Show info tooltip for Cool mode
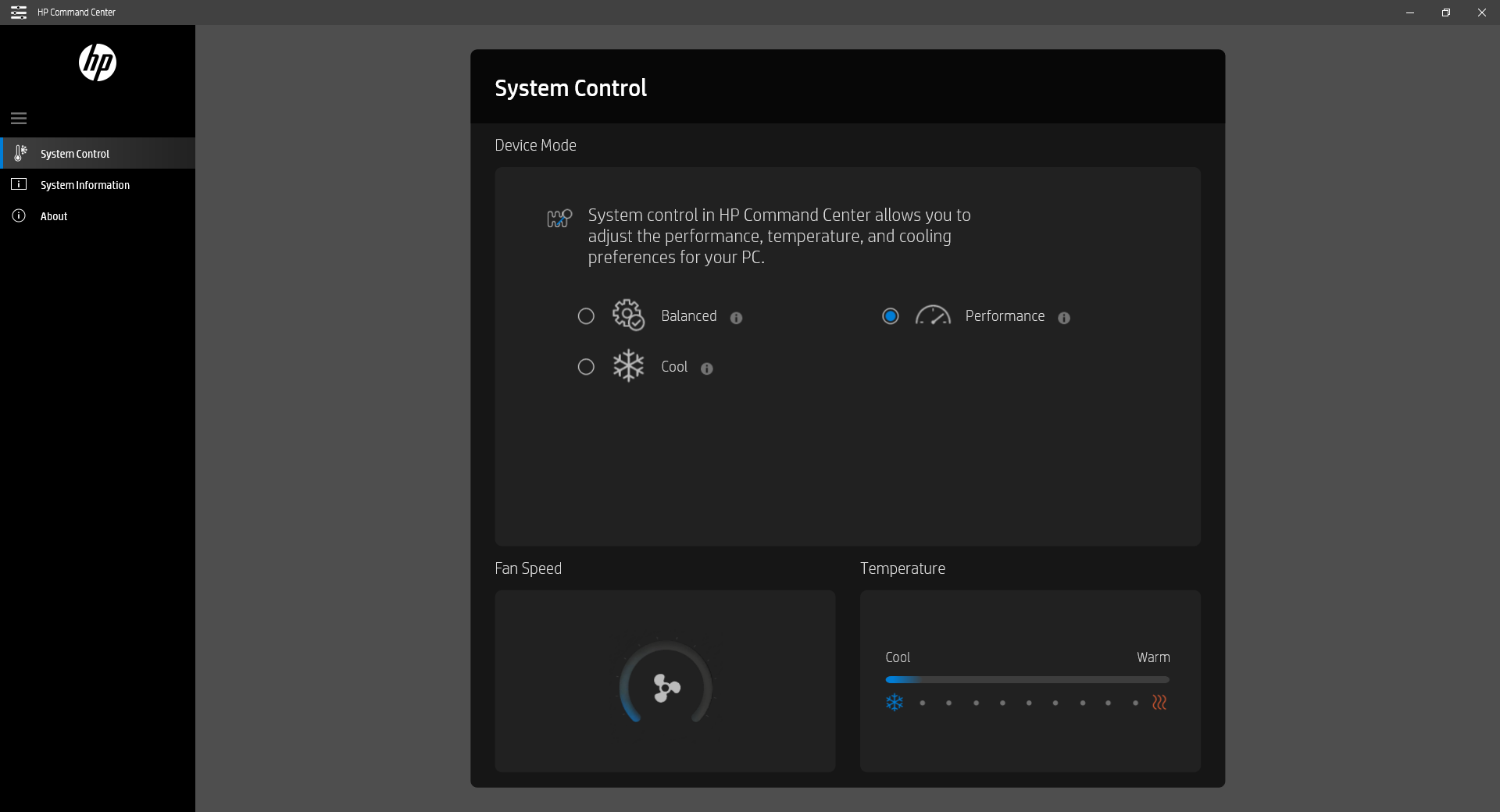The height and width of the screenshot is (812, 1500). (707, 369)
